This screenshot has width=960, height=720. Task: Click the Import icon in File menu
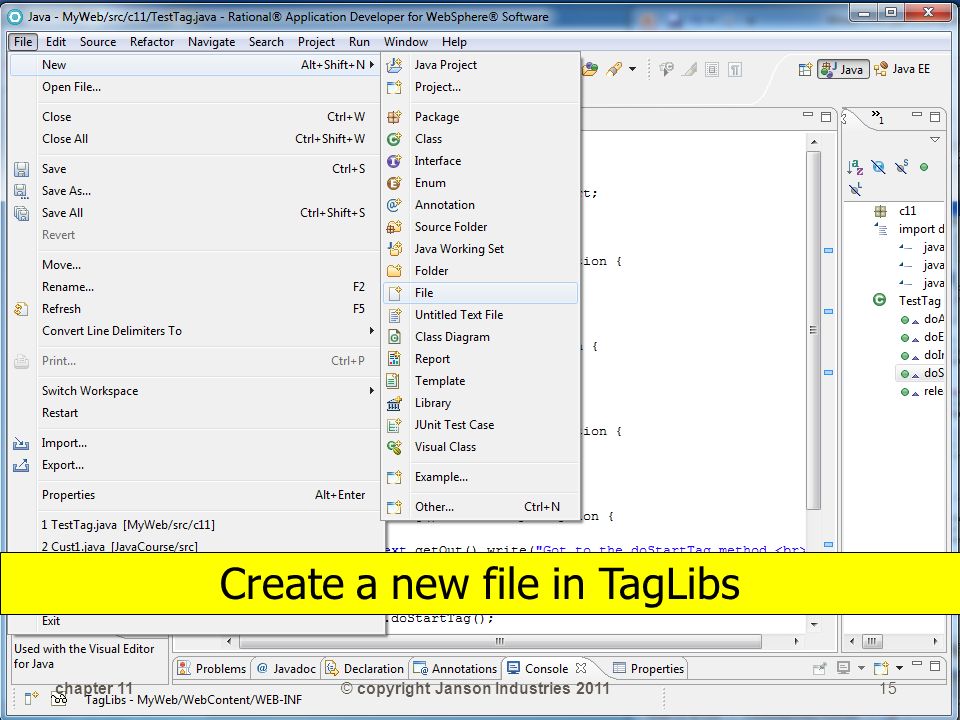tap(21, 443)
